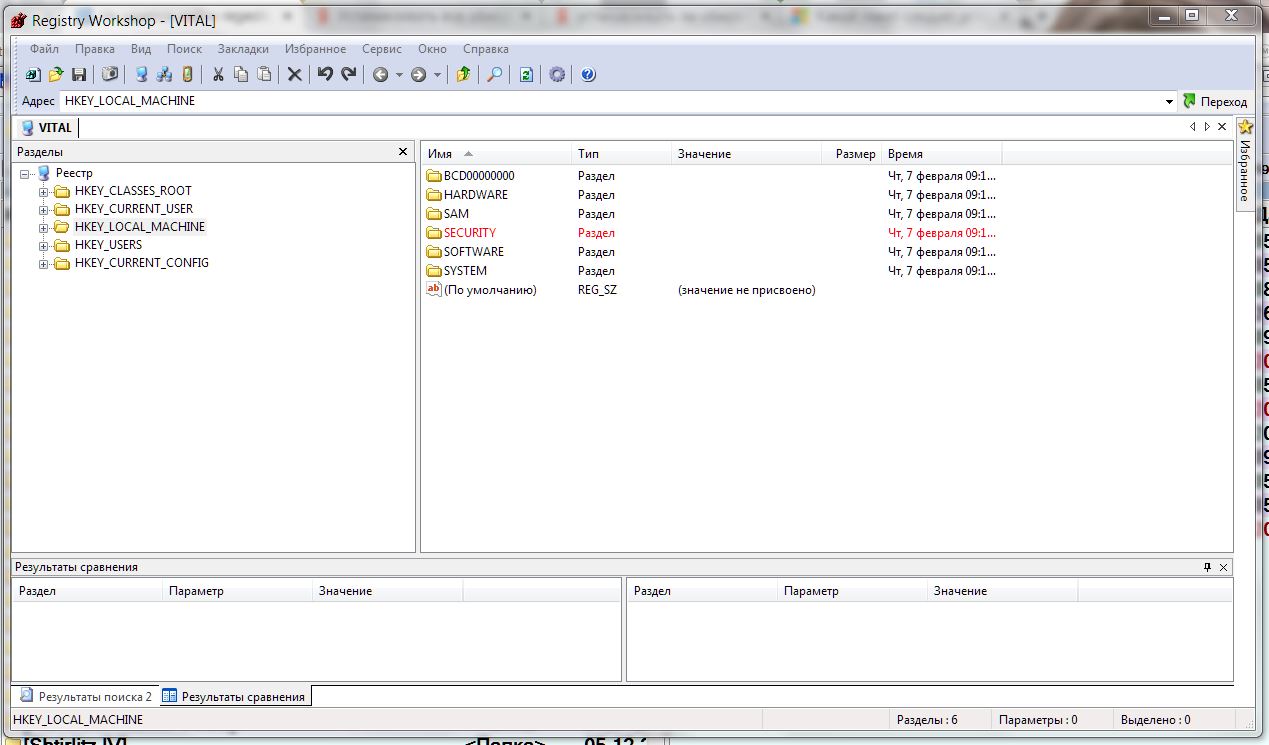This screenshot has height=745, width=1269.
Task: Select the SAM key row
Action: pyautogui.click(x=712, y=214)
